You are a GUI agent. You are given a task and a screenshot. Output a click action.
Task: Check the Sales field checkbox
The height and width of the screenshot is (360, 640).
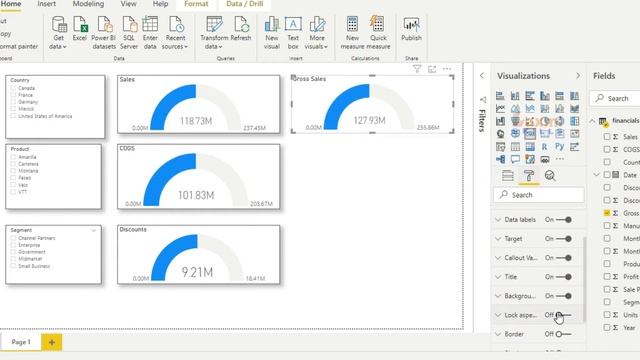click(607, 137)
